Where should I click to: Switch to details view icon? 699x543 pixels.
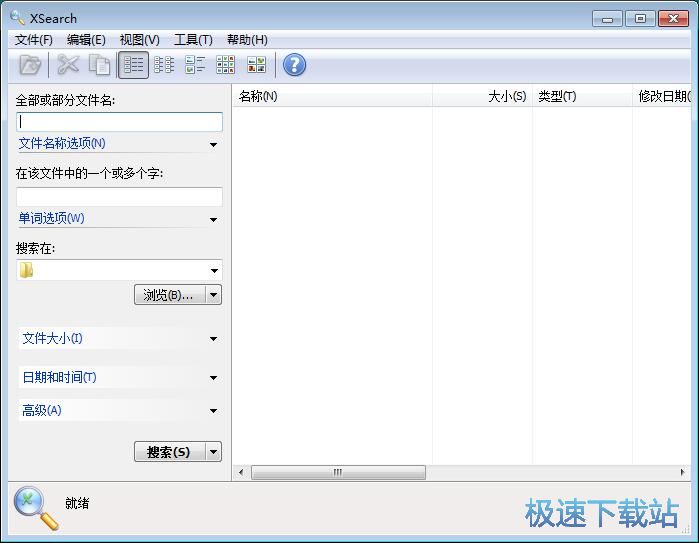pos(133,65)
